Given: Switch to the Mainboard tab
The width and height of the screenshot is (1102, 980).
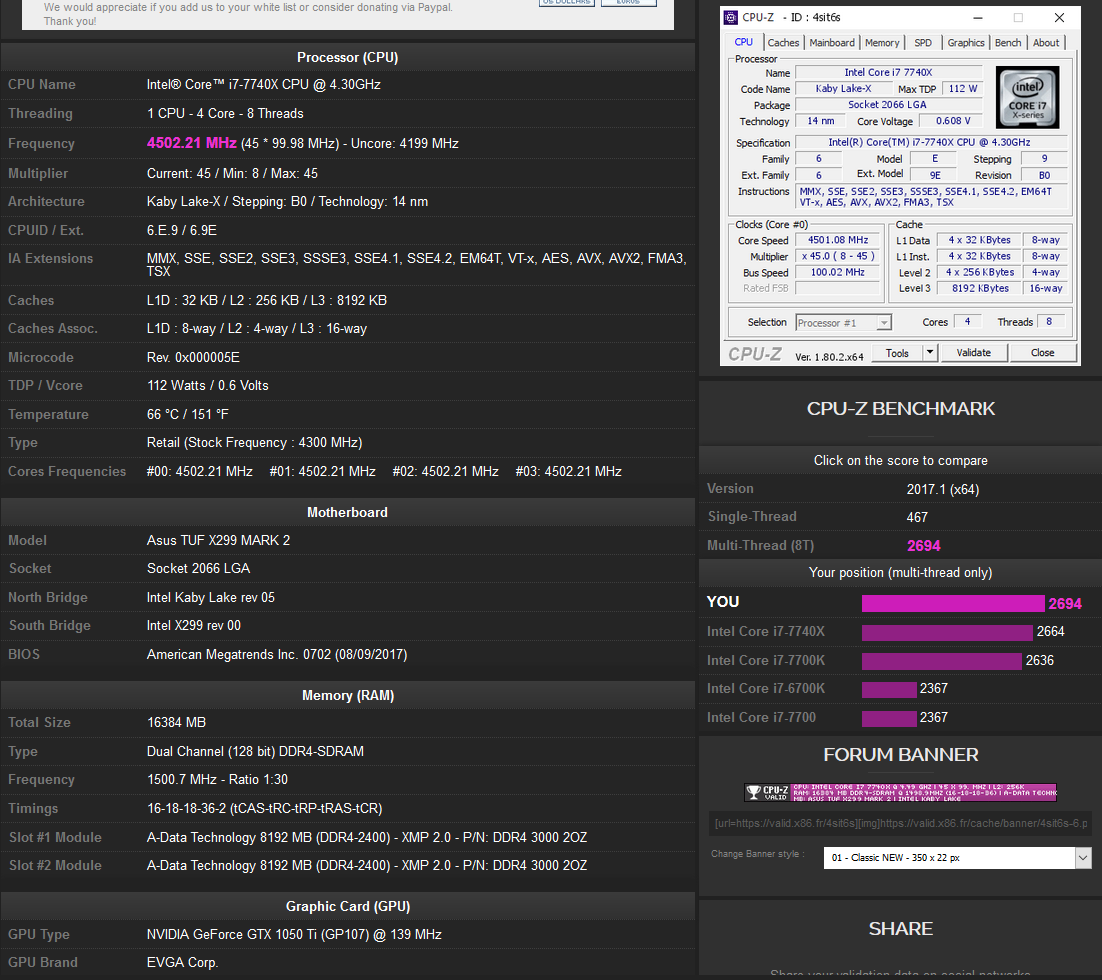Looking at the screenshot, I should [x=832, y=43].
